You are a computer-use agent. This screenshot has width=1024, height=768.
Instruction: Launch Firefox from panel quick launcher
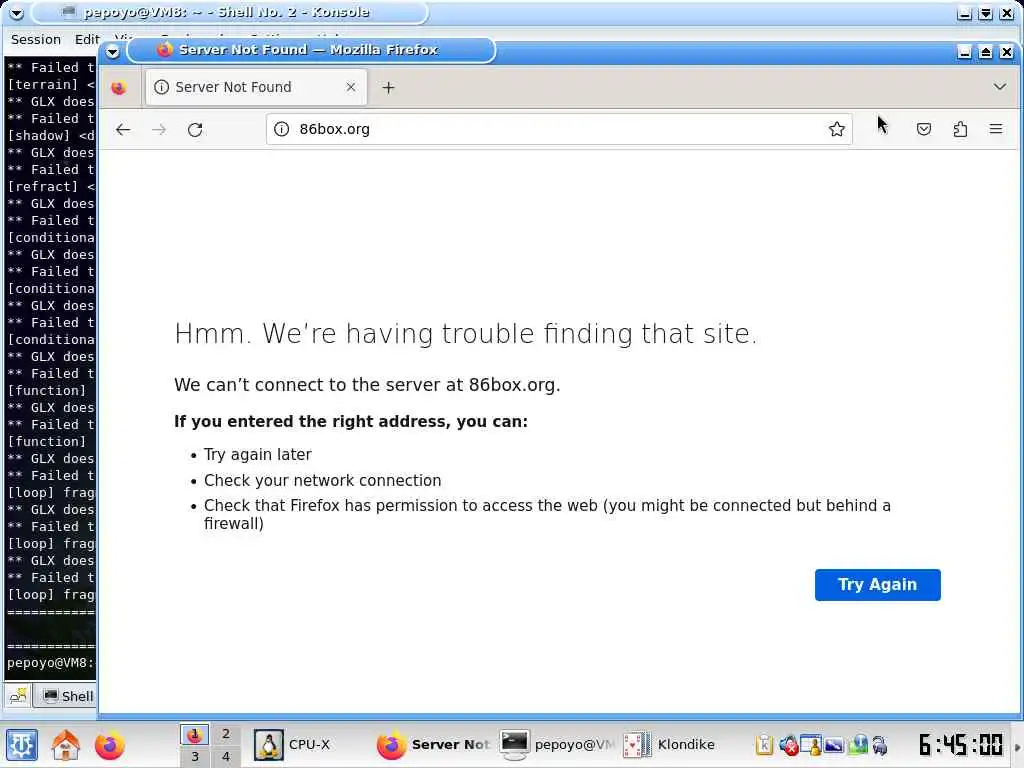pyautogui.click(x=110, y=745)
